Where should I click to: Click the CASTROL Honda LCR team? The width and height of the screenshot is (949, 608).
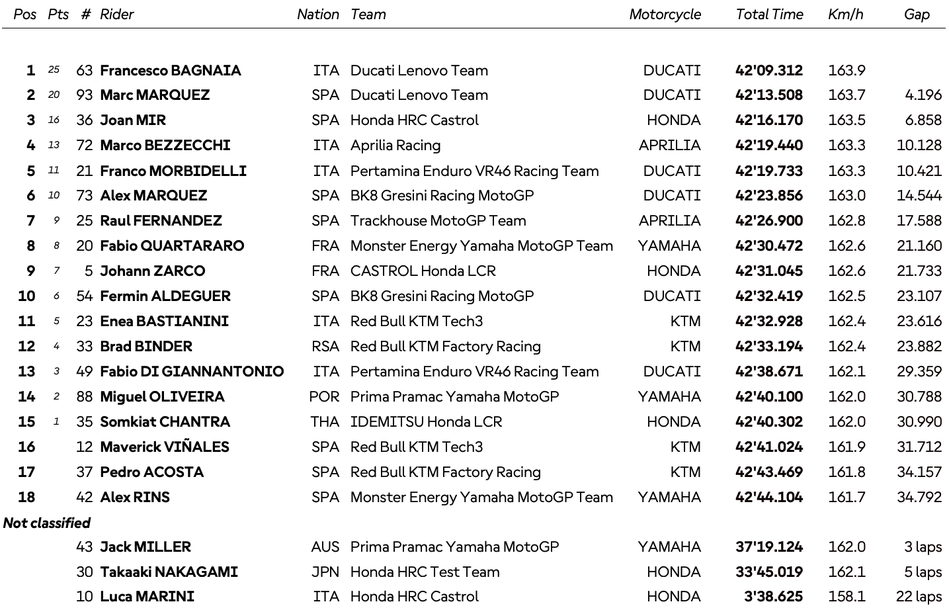(423, 271)
